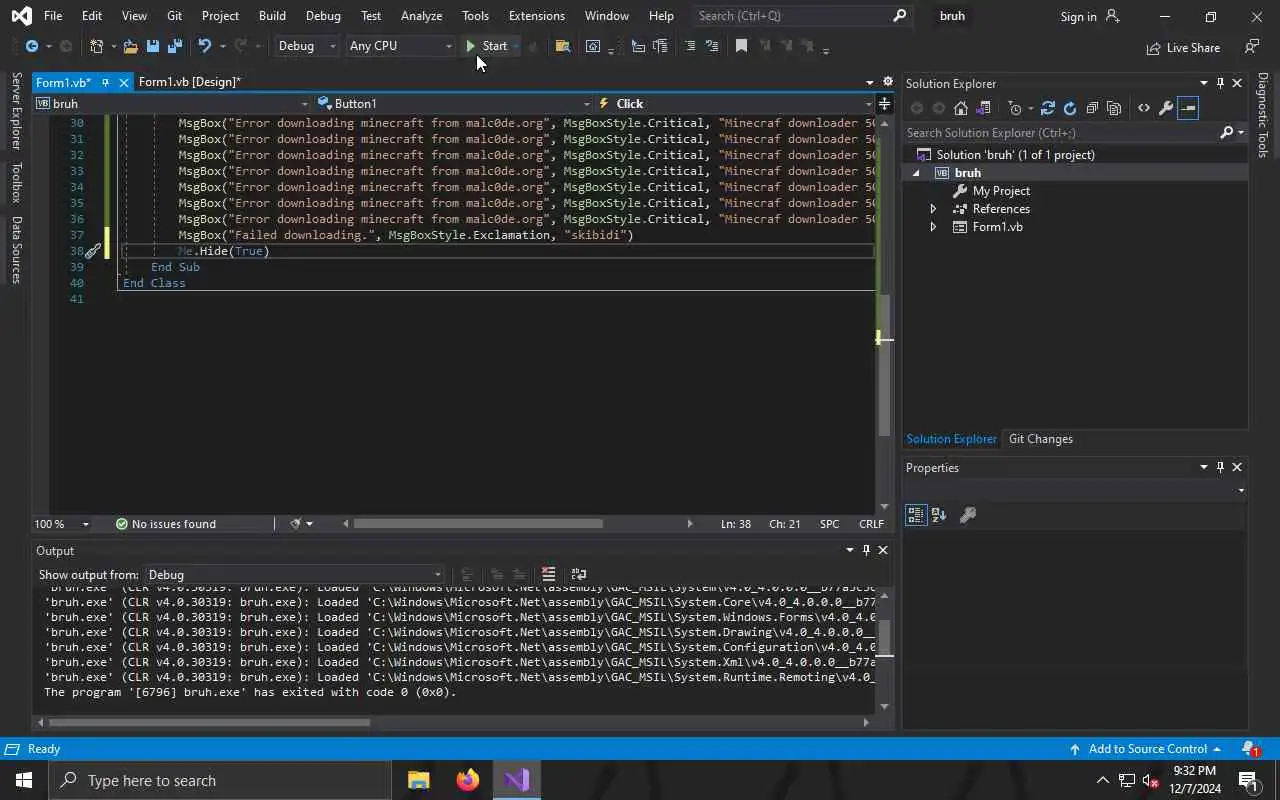The width and height of the screenshot is (1280, 800).
Task: Click Property Pages wrench in Properties panel
Action: coord(968,515)
